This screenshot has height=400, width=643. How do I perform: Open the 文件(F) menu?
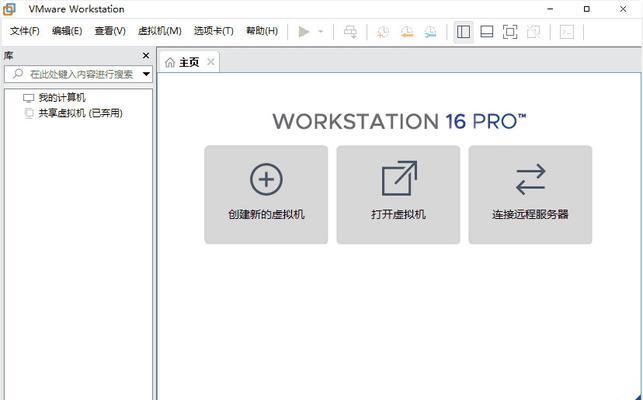pos(25,31)
